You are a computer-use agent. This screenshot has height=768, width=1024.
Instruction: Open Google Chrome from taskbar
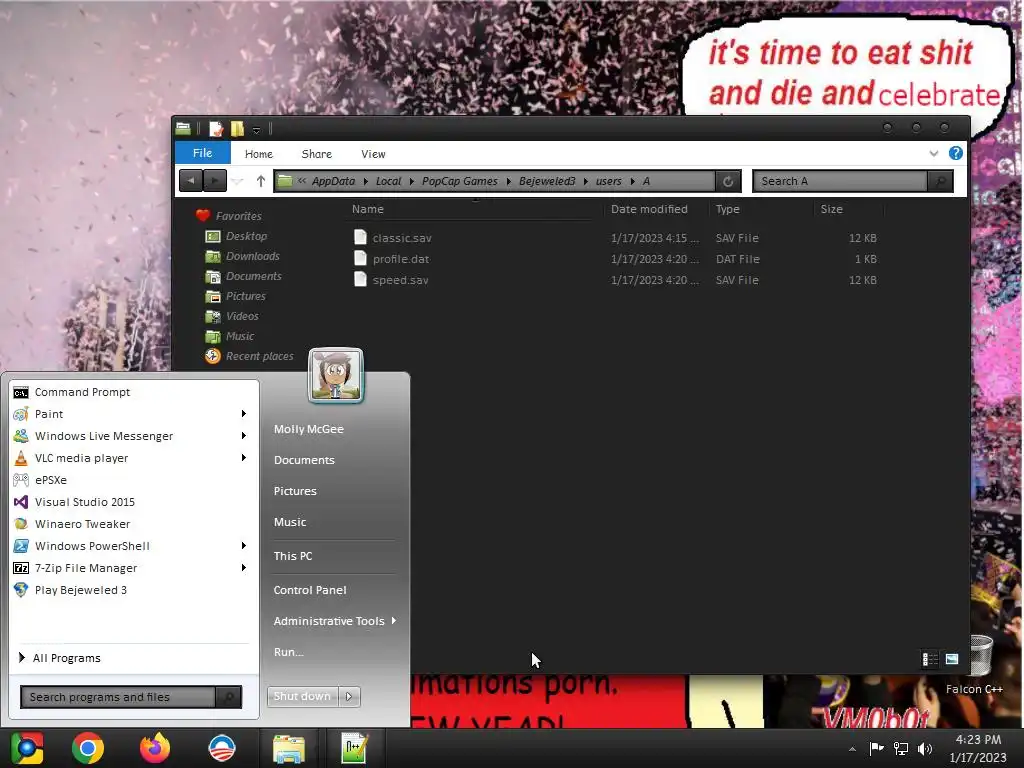coord(88,748)
